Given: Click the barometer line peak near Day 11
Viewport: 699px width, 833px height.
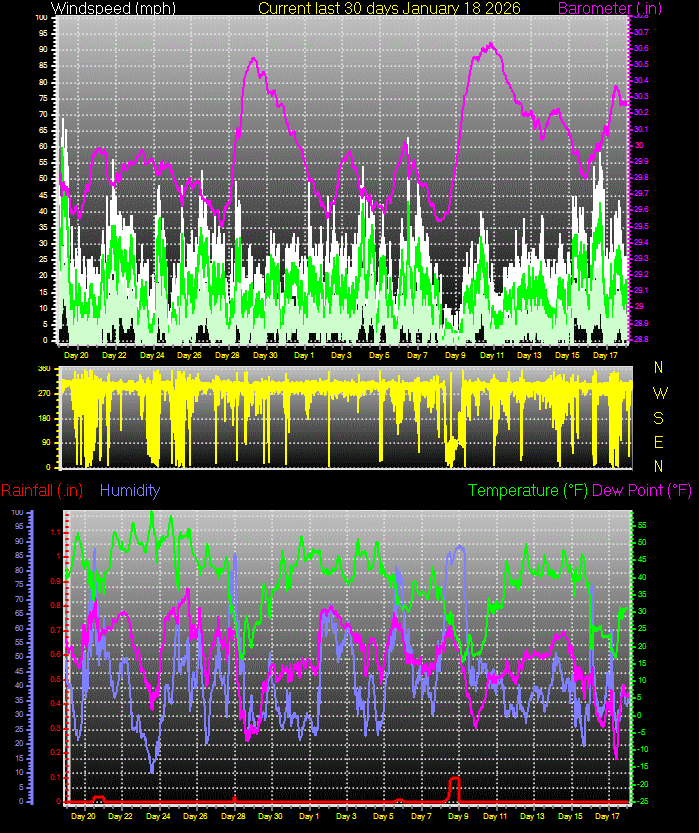Looking at the screenshot, I should [490, 45].
